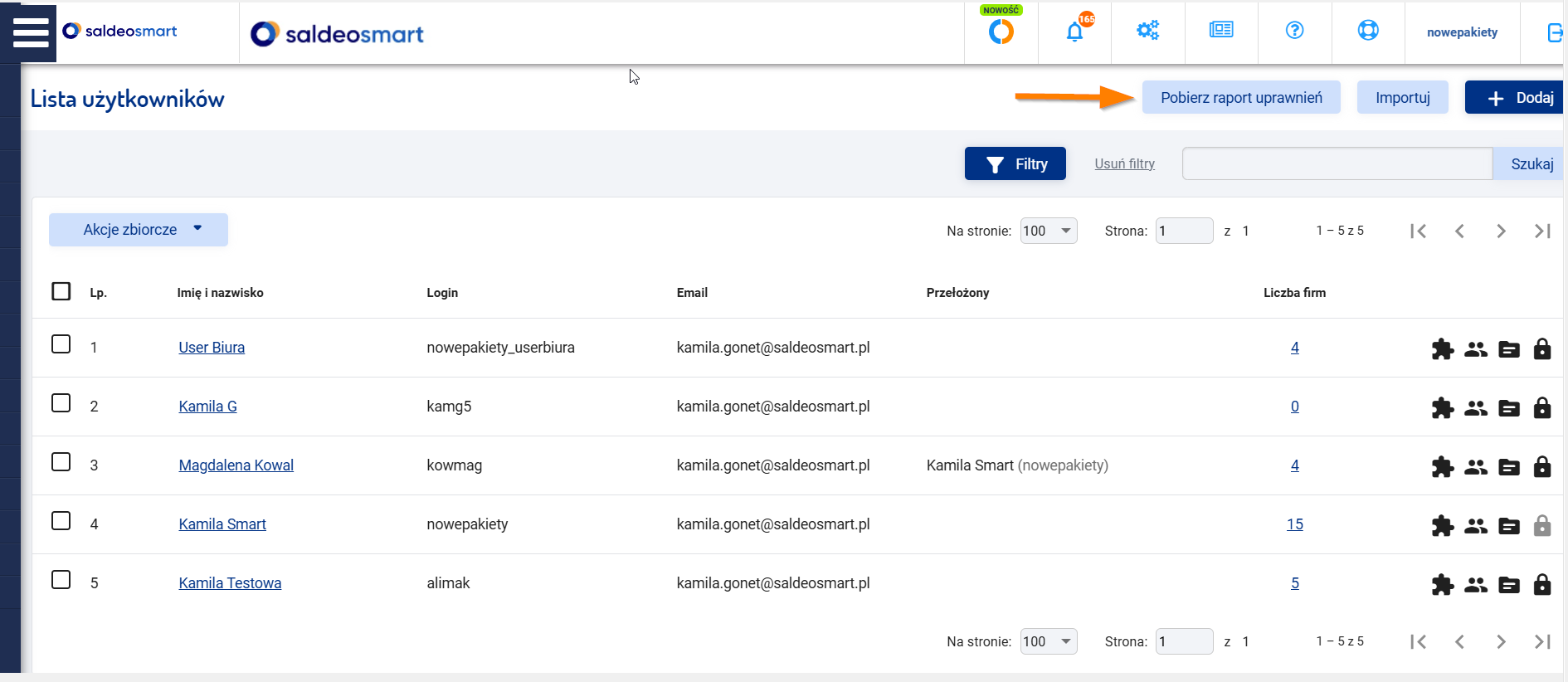
Task: Open the settings gears icon
Action: click(x=1148, y=31)
